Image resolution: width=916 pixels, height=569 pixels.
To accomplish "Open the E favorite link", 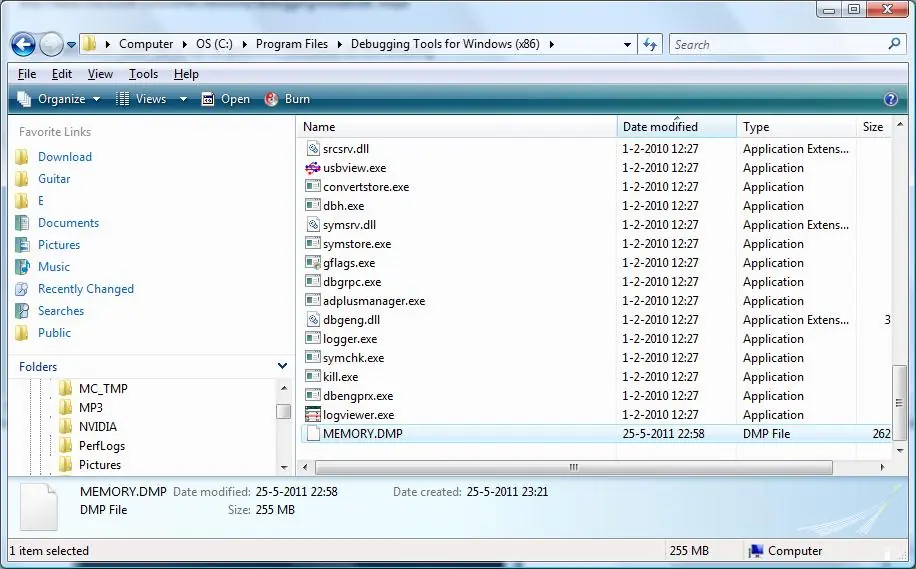I will click(41, 201).
